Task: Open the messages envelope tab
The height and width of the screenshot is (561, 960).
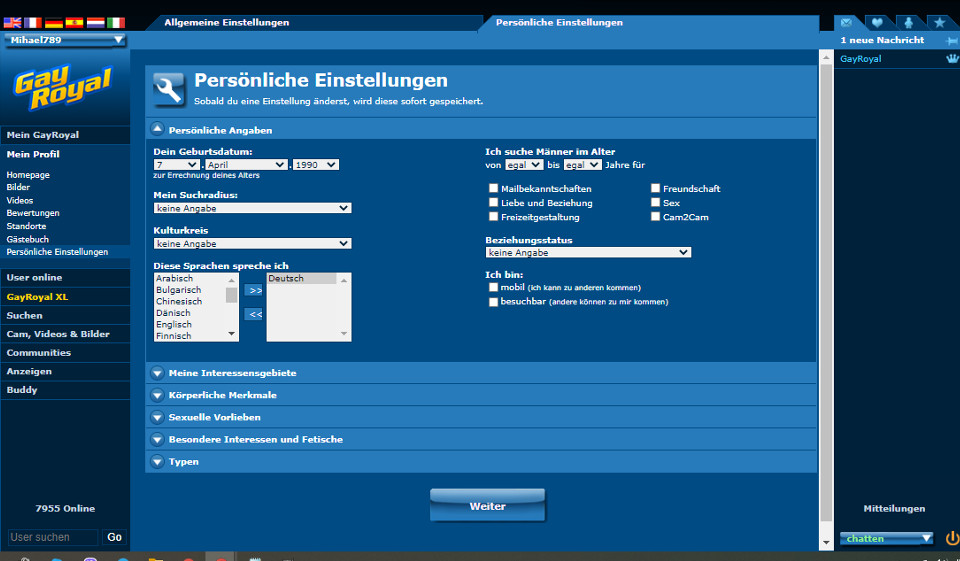Action: click(x=847, y=22)
